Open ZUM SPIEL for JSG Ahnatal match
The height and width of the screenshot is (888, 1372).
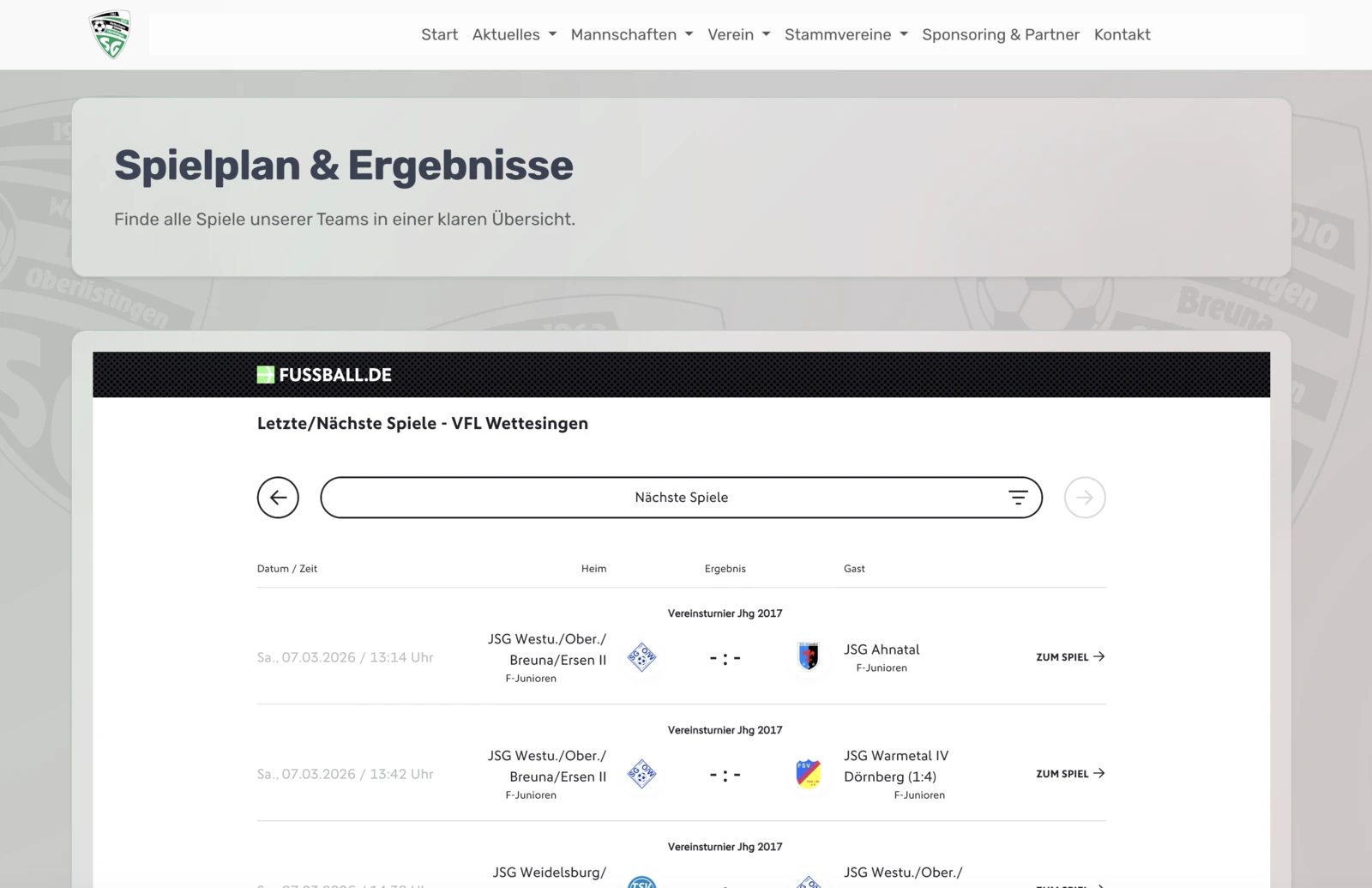click(1069, 657)
